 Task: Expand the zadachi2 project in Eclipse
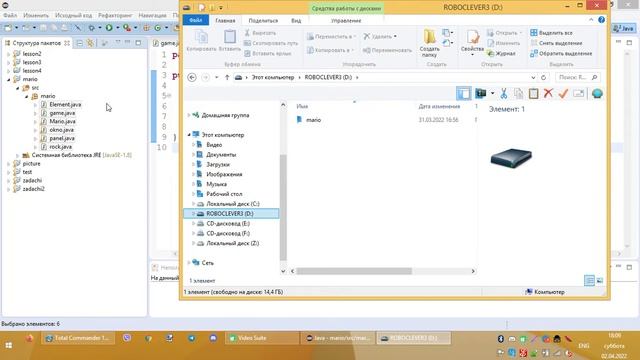point(9,189)
